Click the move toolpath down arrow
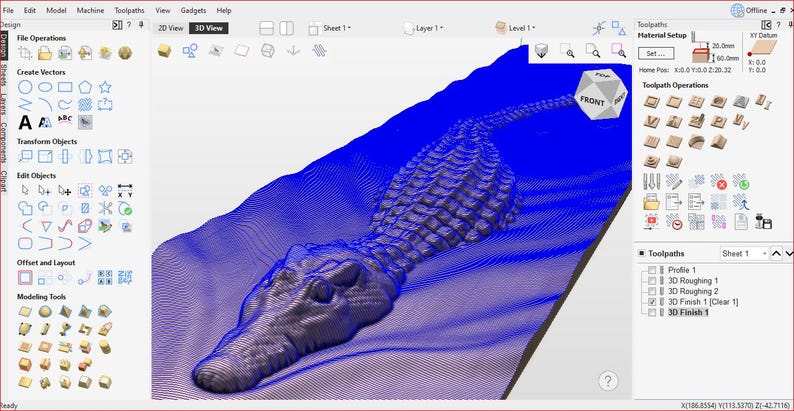This screenshot has width=794, height=411. tap(788, 254)
